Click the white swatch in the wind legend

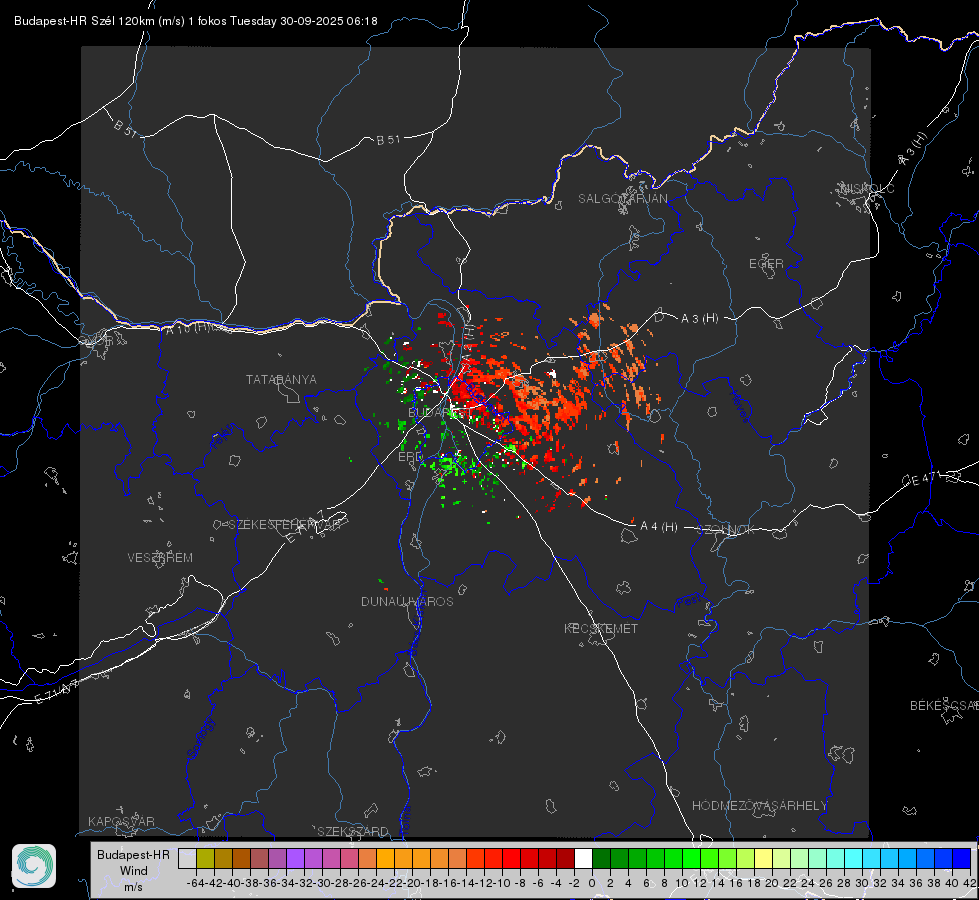pyautogui.click(x=583, y=858)
